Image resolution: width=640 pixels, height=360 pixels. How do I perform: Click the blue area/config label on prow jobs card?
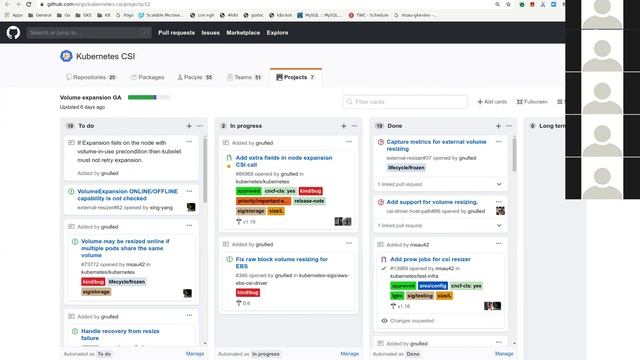[433, 286]
